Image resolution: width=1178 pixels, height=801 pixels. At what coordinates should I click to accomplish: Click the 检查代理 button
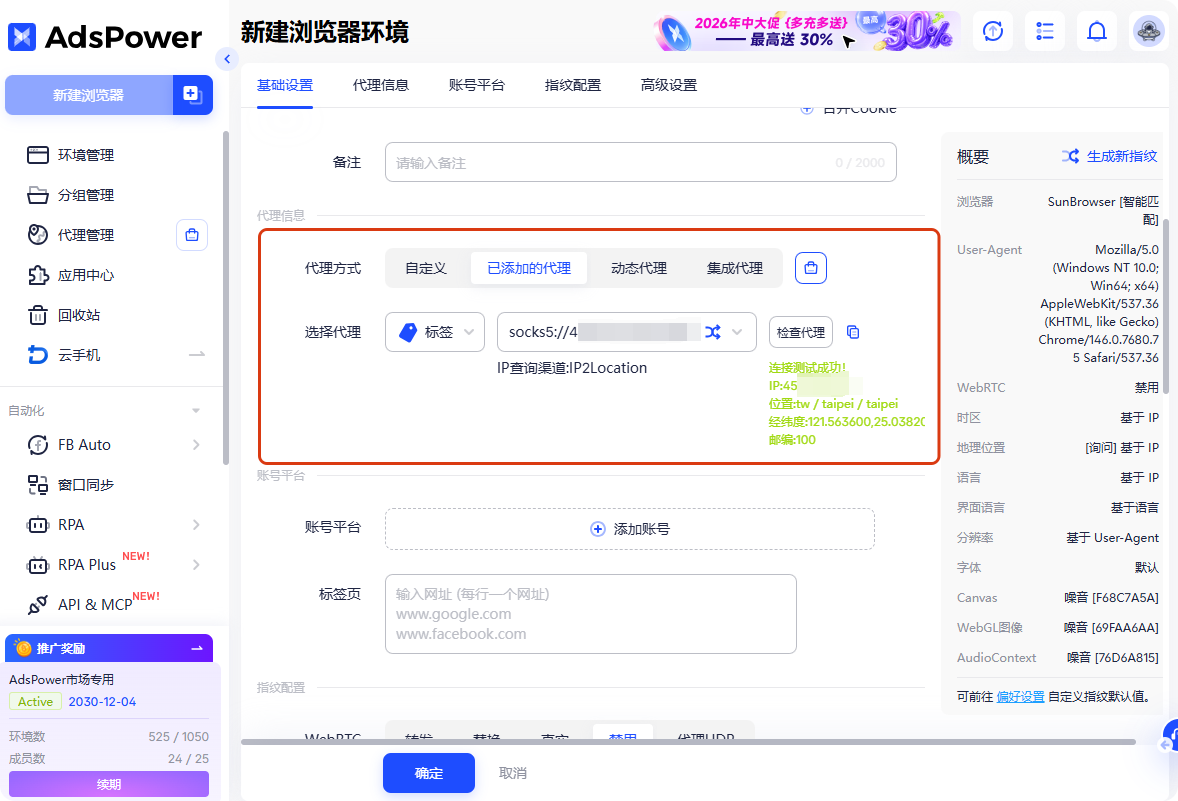tap(801, 332)
